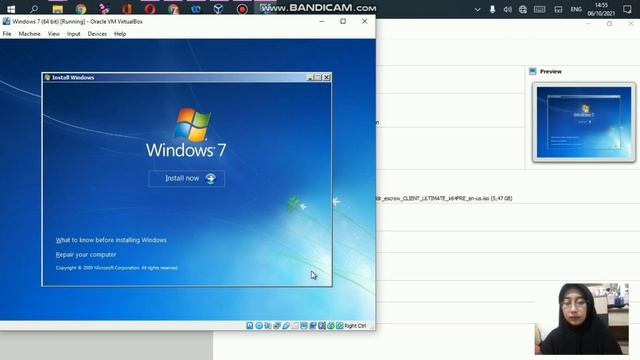Click the microphone tray icon
Viewport: 640px width, 360px height.
[x=492, y=9]
